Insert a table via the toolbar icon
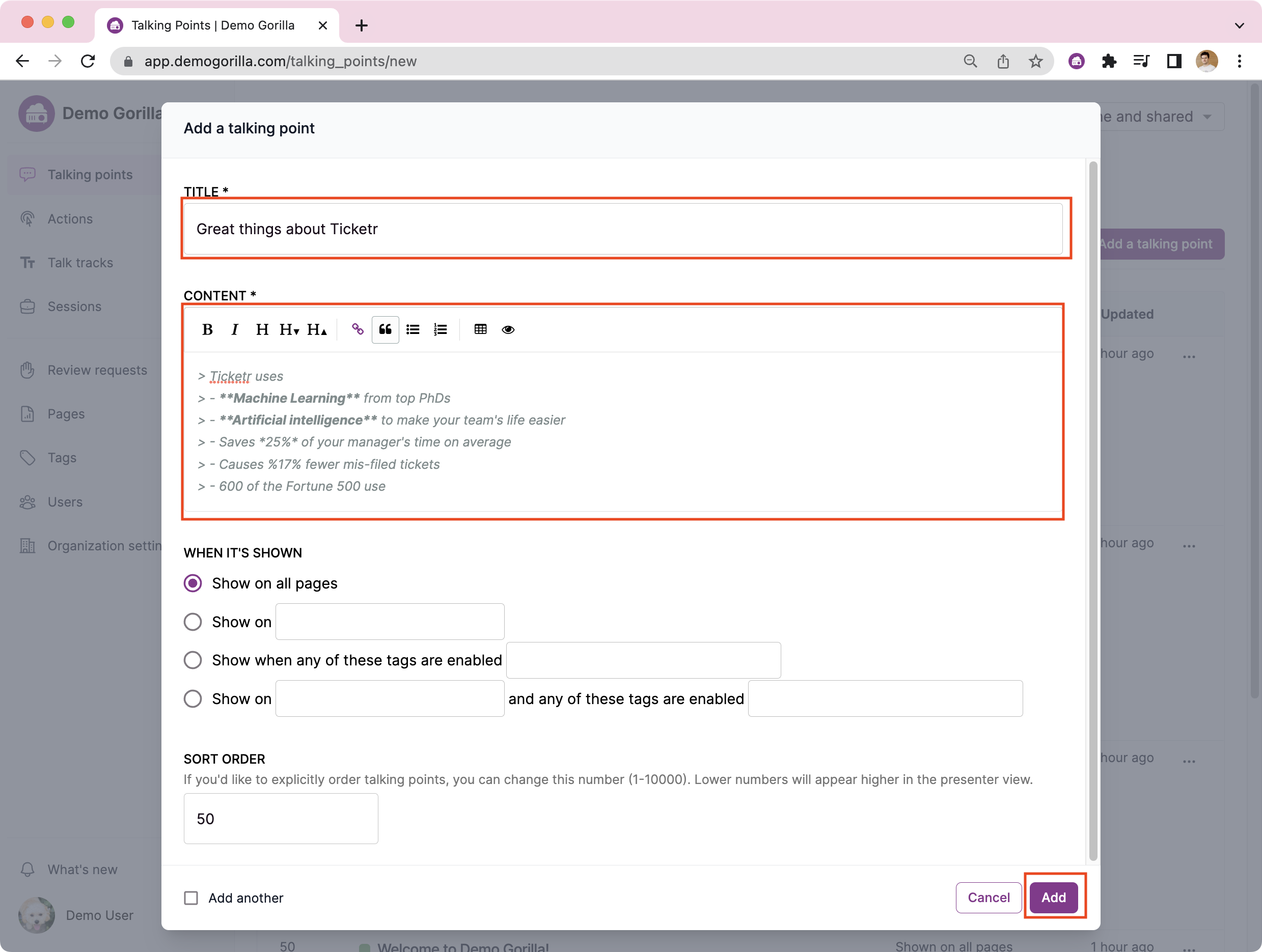This screenshot has height=952, width=1262. click(480, 330)
